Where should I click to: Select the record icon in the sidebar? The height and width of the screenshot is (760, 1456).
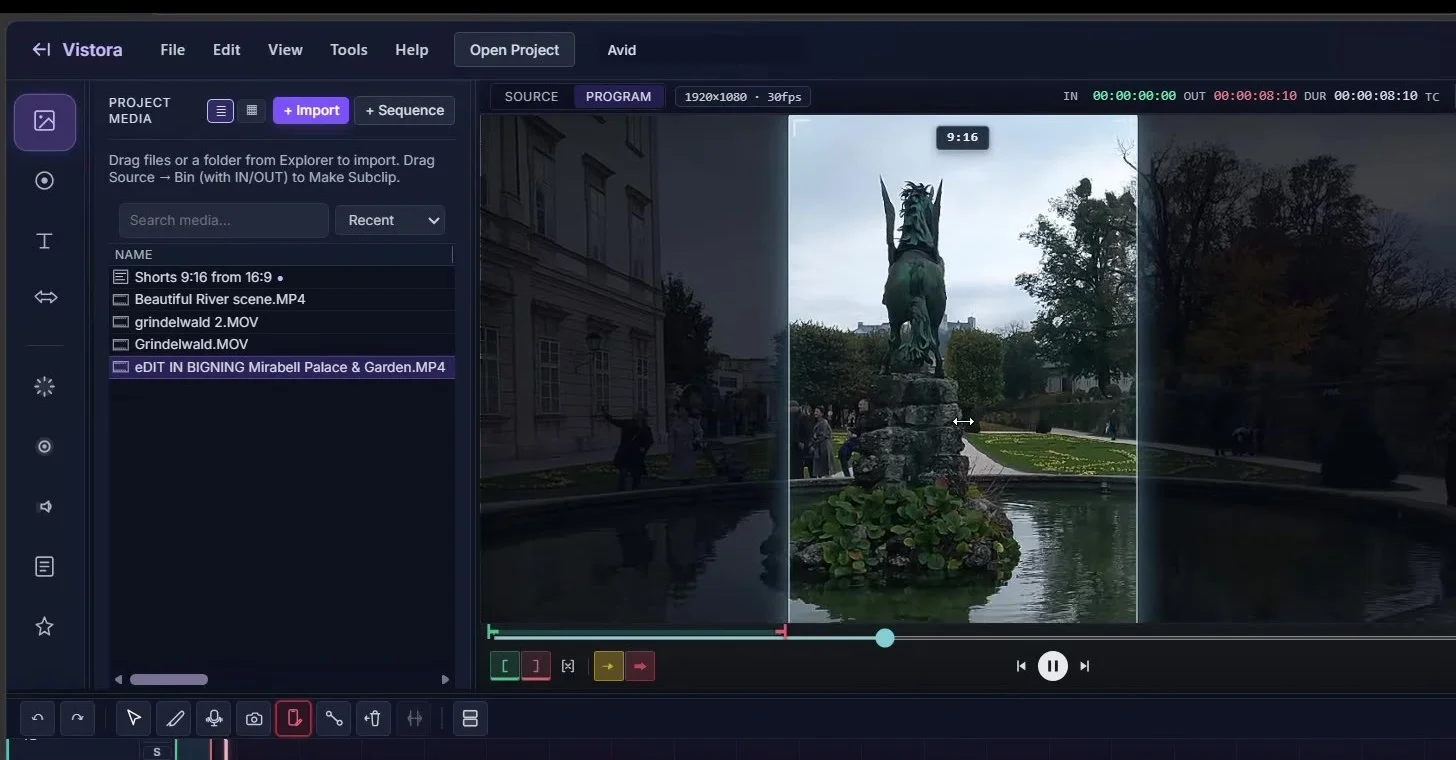click(x=44, y=181)
